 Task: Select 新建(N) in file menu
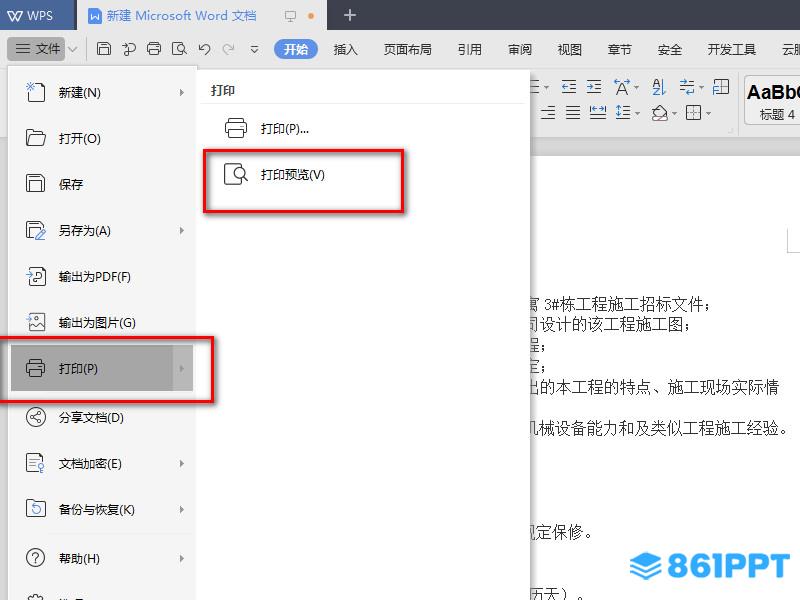point(102,92)
